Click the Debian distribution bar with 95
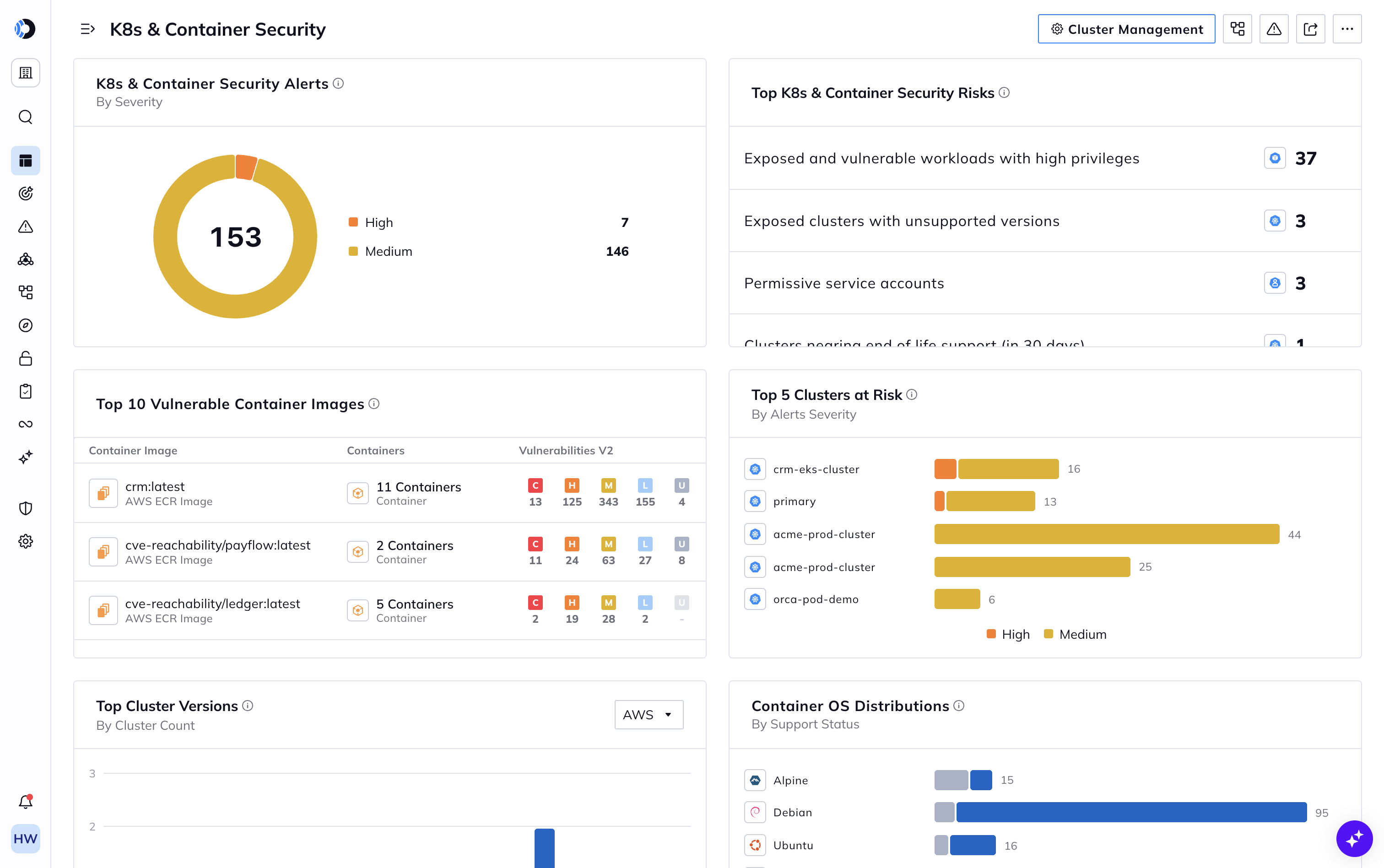The width and height of the screenshot is (1384, 868). [x=1120, y=812]
